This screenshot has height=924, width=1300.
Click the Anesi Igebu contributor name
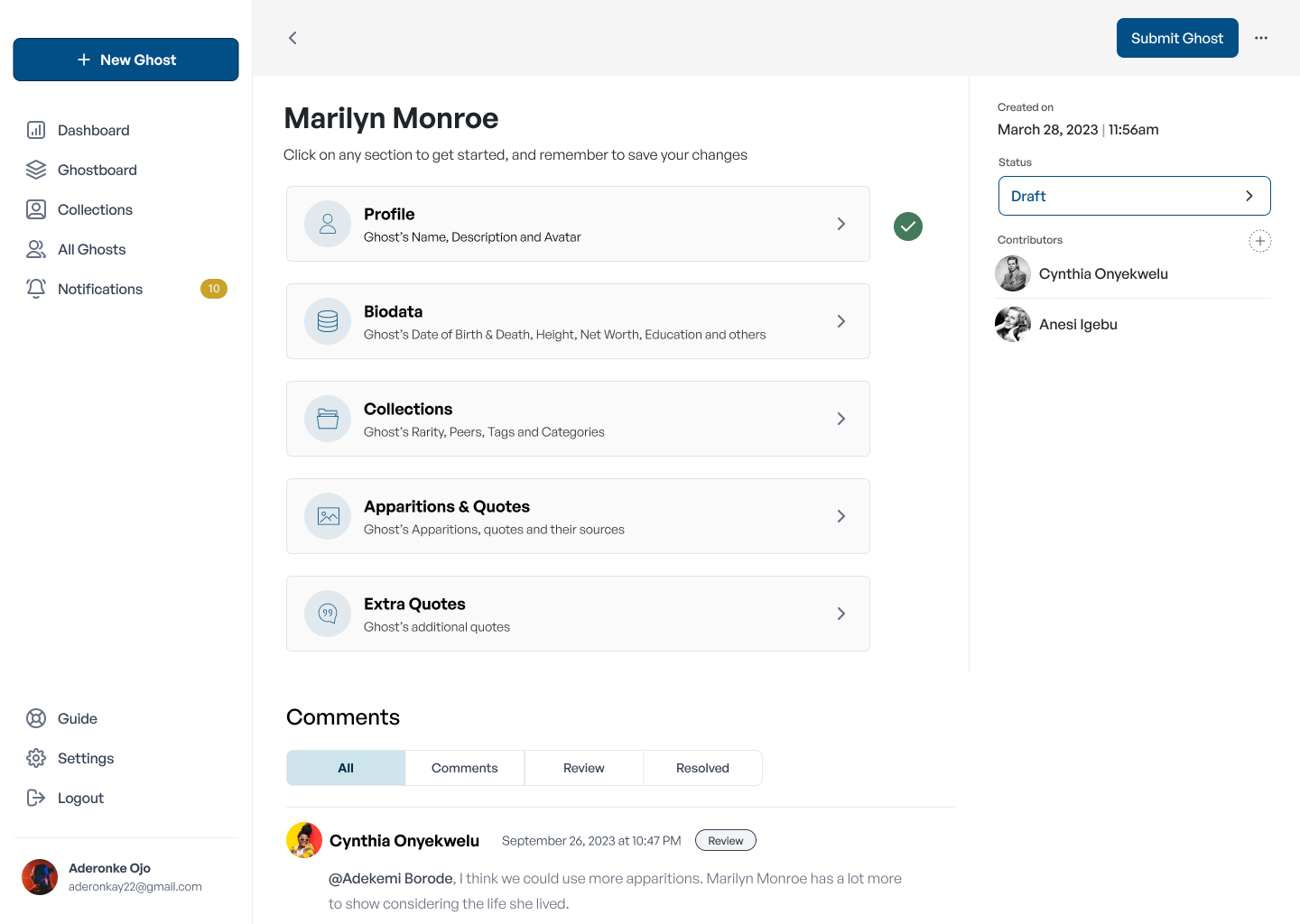click(1078, 324)
